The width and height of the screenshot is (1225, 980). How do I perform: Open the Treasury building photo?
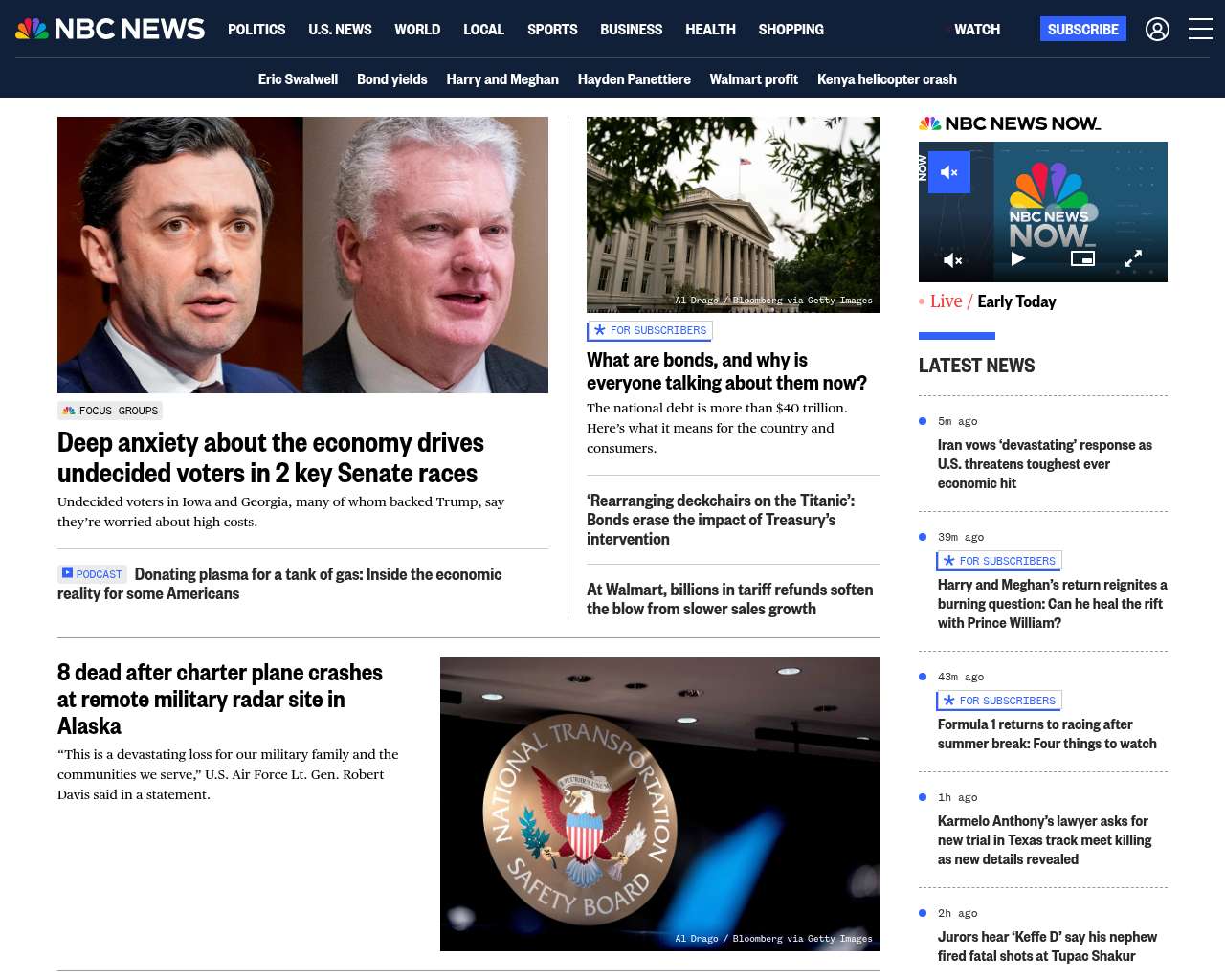(x=733, y=214)
